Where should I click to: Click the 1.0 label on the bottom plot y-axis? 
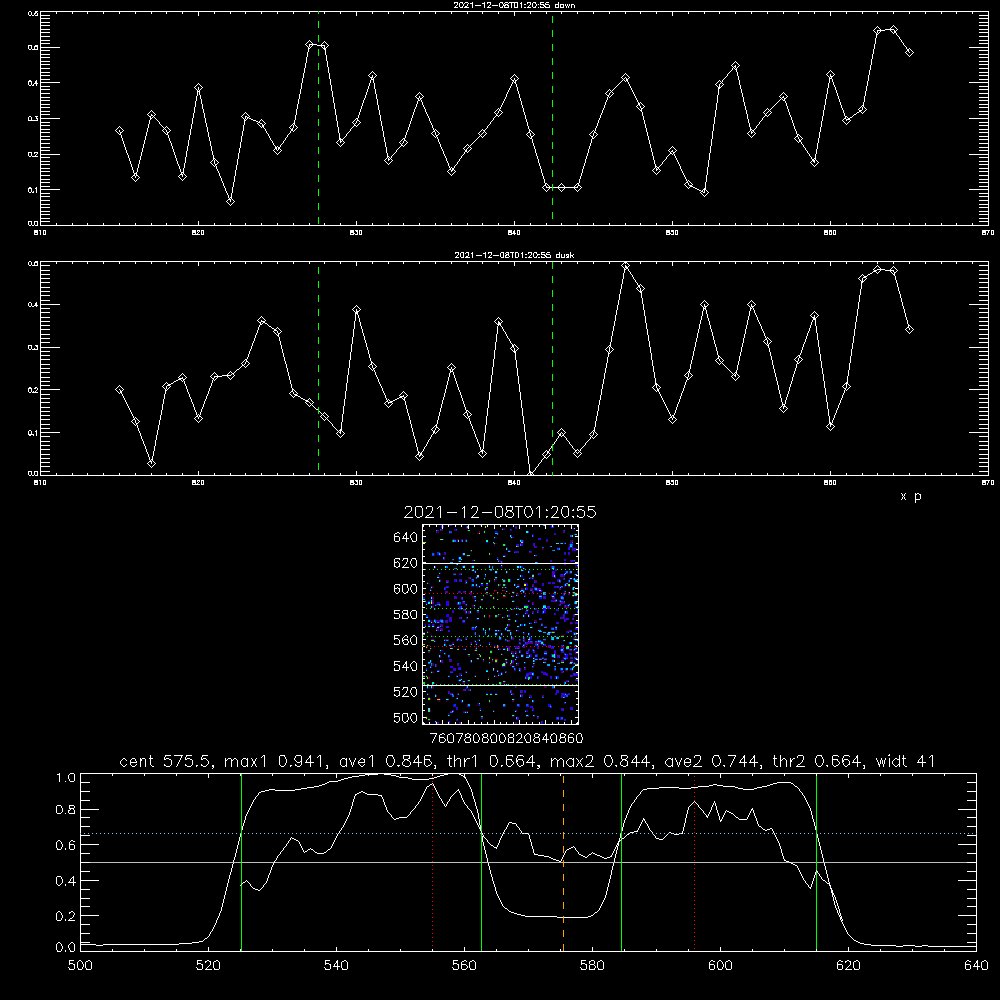(66, 778)
